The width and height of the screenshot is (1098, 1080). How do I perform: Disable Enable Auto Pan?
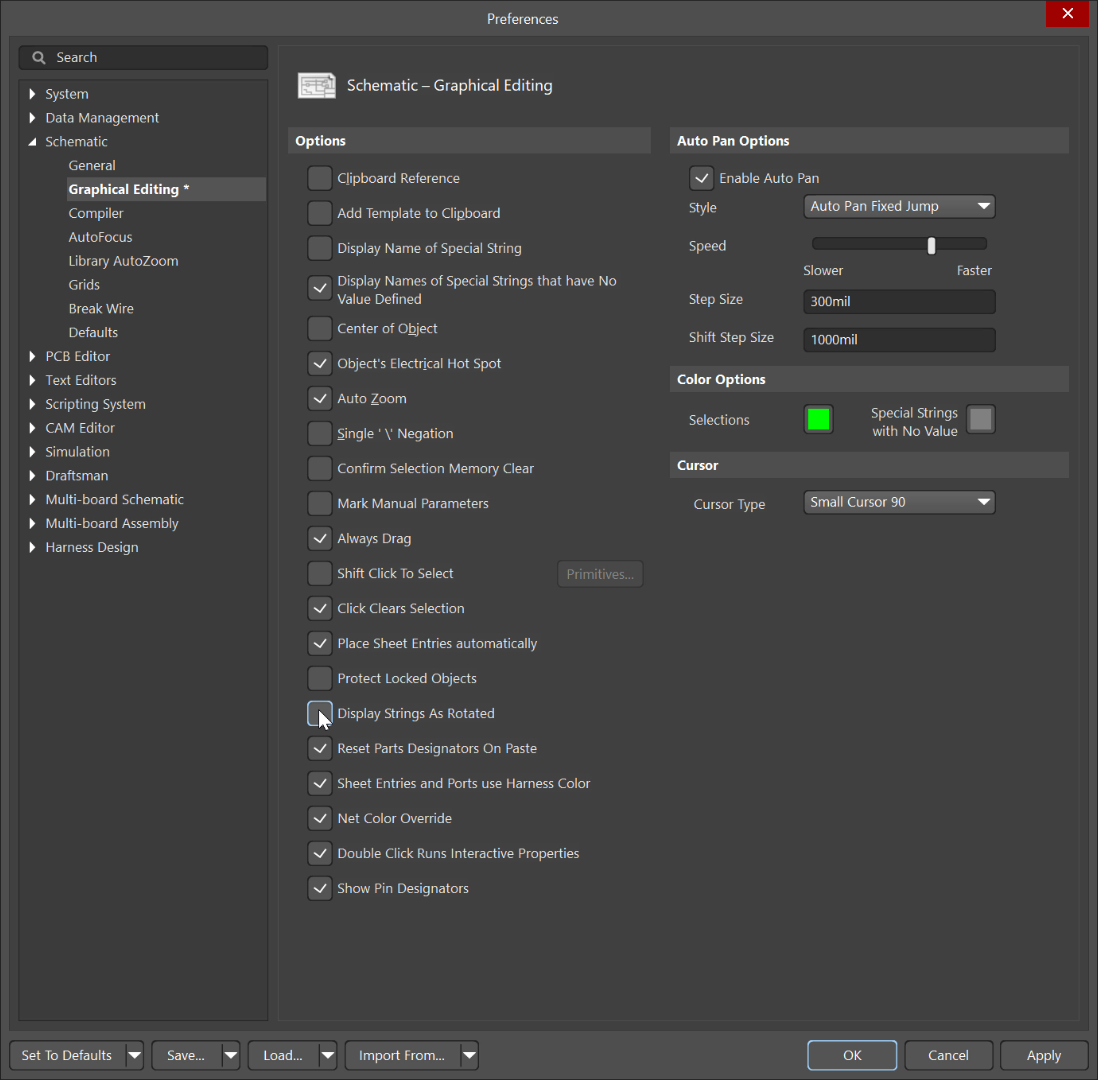pos(701,177)
